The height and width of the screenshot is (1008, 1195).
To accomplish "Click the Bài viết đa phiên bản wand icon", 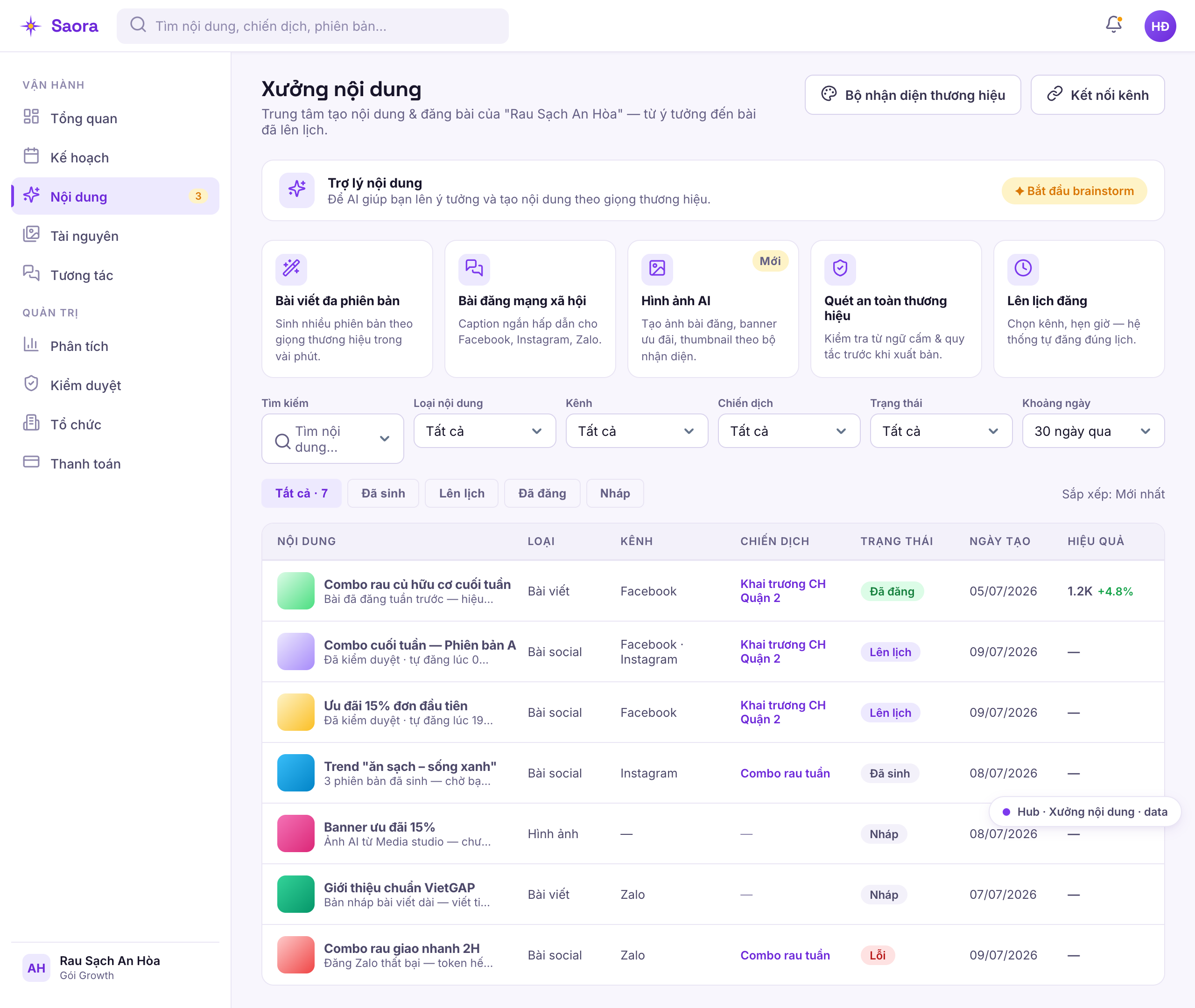I will (291, 269).
